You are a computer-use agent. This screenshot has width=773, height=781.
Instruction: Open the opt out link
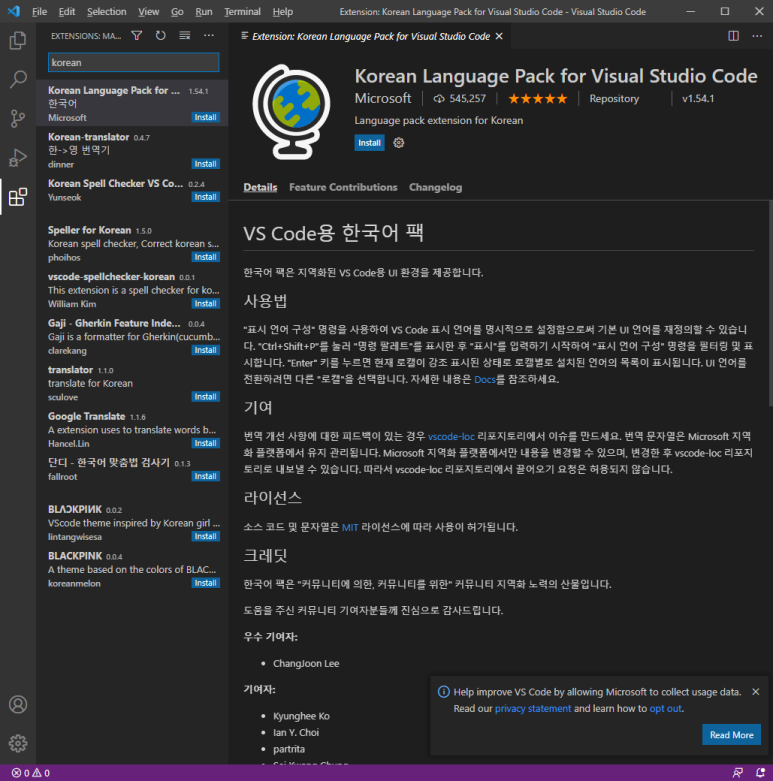click(x=665, y=709)
